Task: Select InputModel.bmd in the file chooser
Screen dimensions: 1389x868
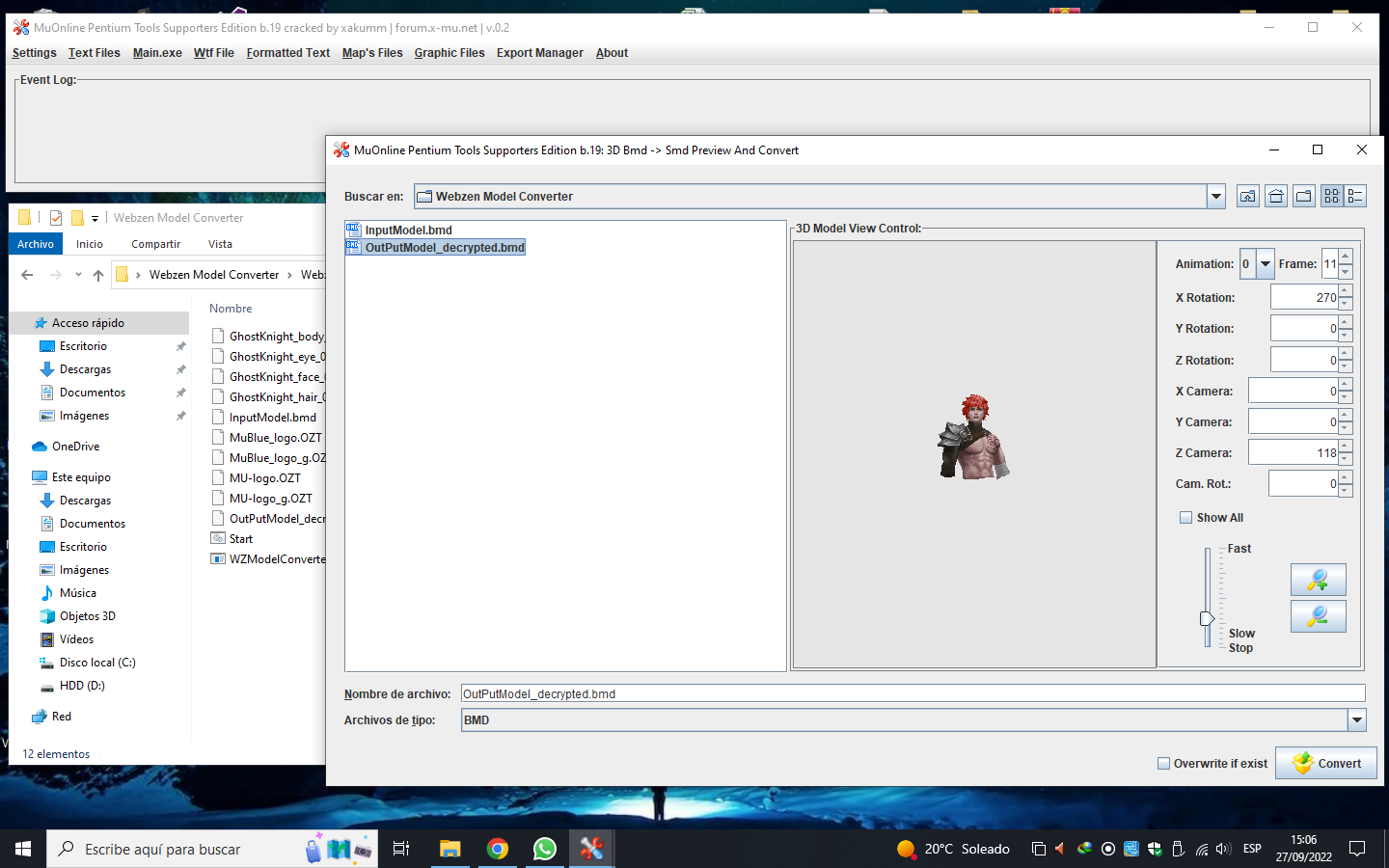Action: (x=399, y=230)
